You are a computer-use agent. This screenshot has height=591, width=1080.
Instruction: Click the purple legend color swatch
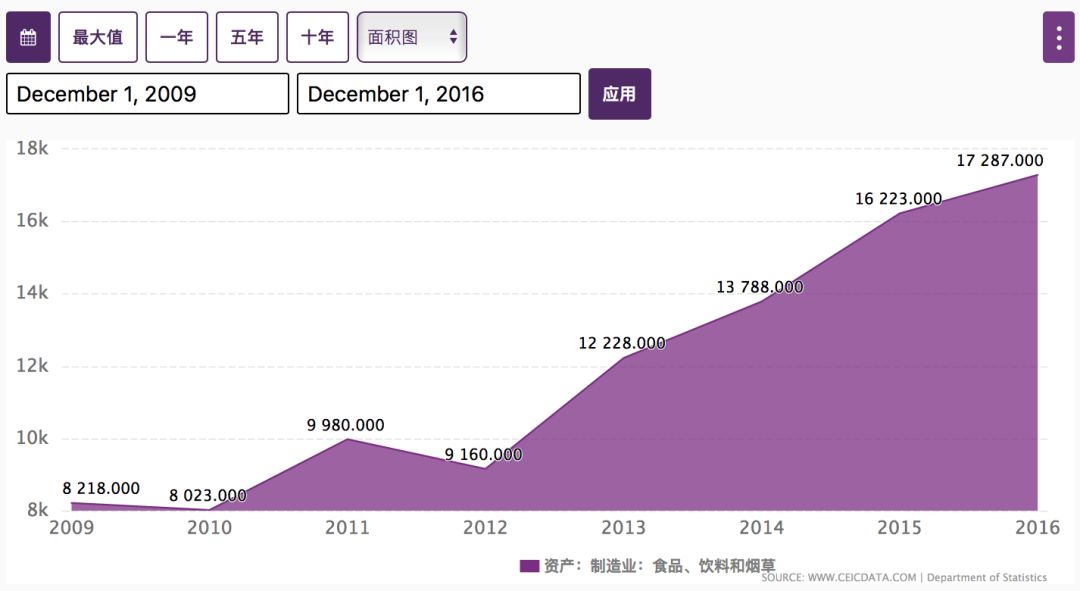coord(529,566)
